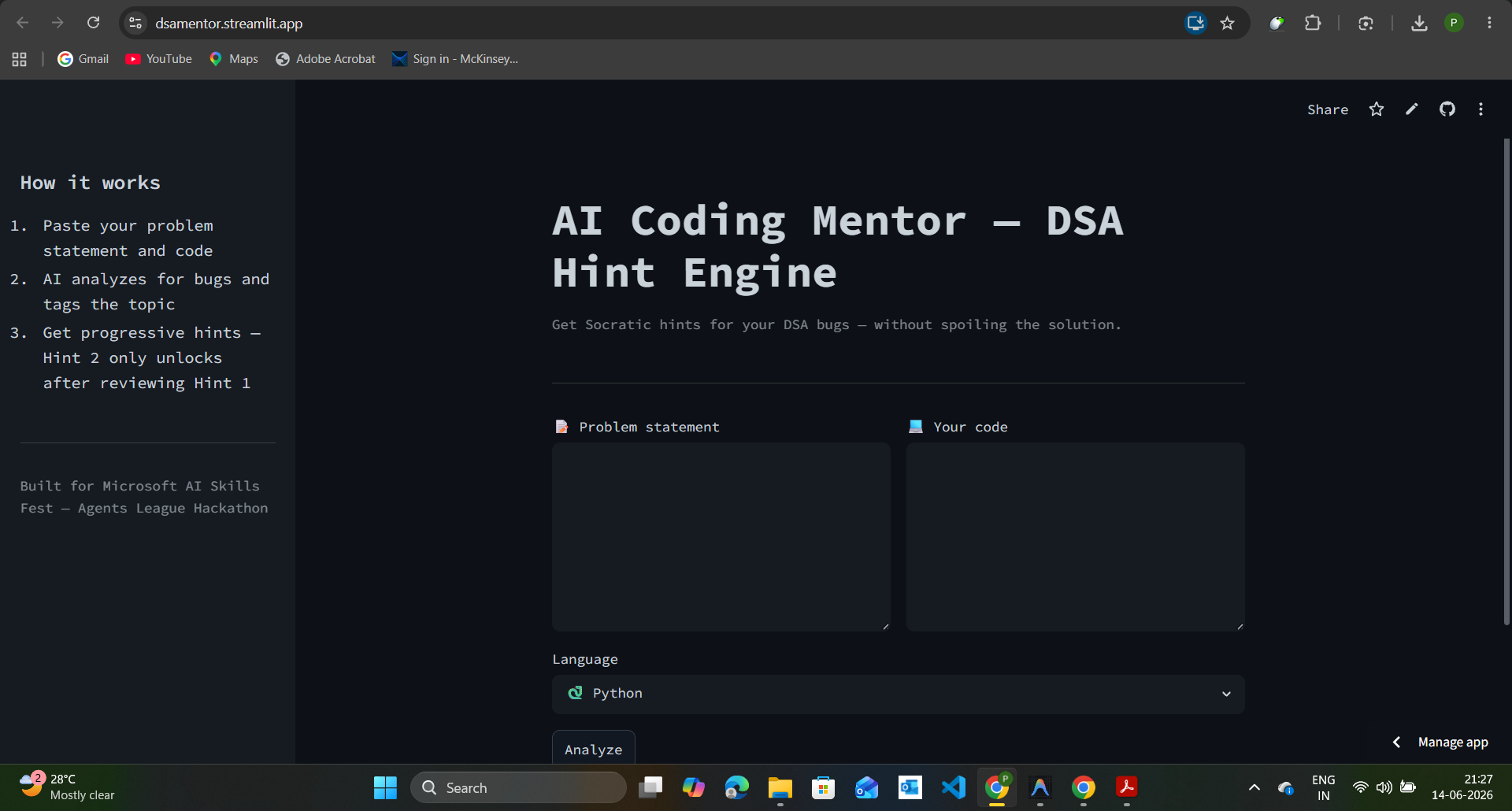
Task: Click the Analyze button
Action: click(594, 749)
